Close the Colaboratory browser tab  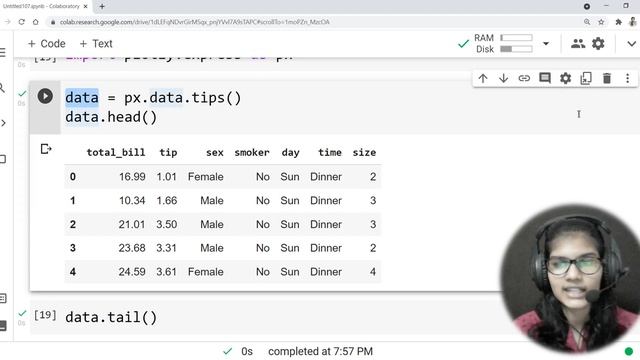(85, 7)
